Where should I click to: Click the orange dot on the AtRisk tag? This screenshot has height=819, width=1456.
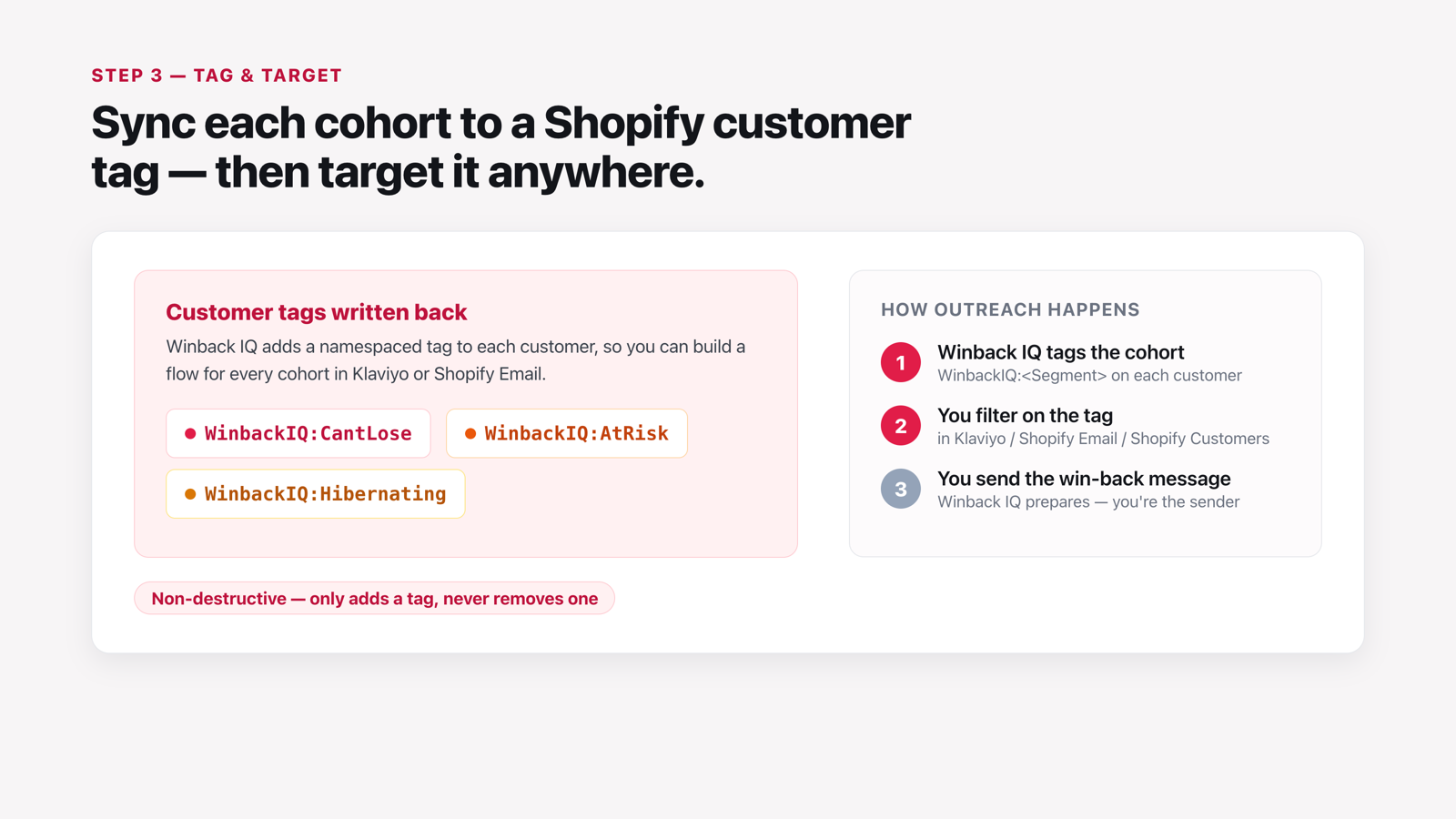(x=470, y=434)
